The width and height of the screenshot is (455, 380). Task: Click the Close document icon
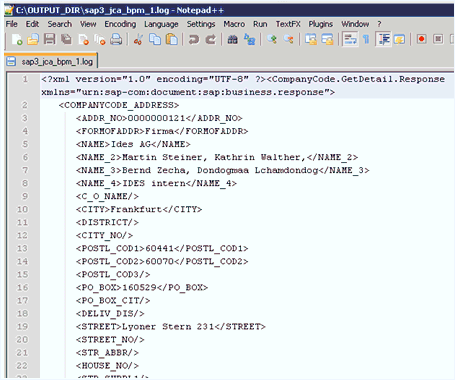click(83, 40)
